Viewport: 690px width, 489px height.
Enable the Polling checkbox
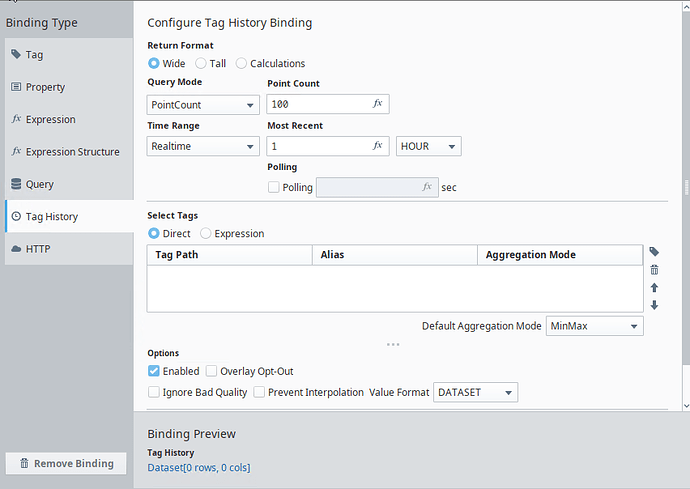pyautogui.click(x=274, y=187)
